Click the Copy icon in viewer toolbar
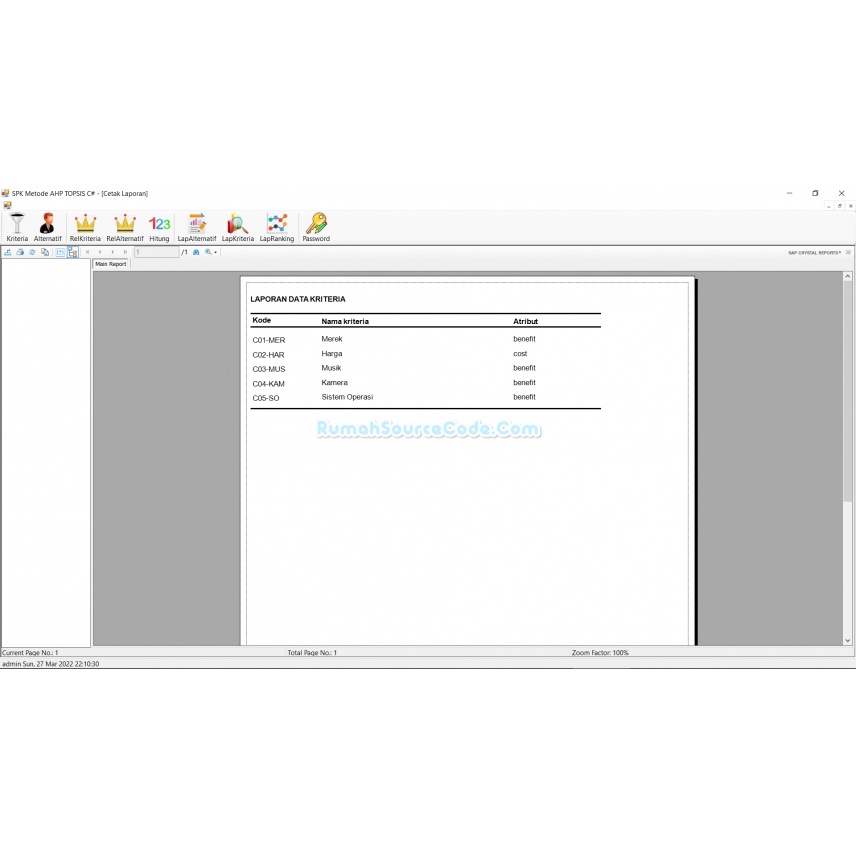This screenshot has width=856, height=856. pos(45,252)
